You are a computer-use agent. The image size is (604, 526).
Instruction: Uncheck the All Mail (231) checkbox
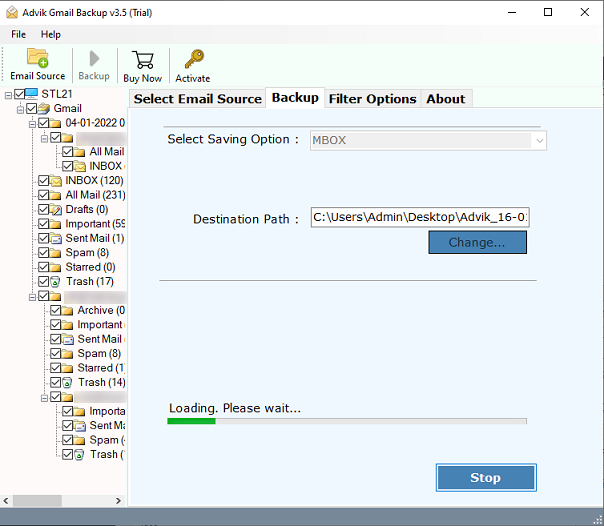click(44, 195)
